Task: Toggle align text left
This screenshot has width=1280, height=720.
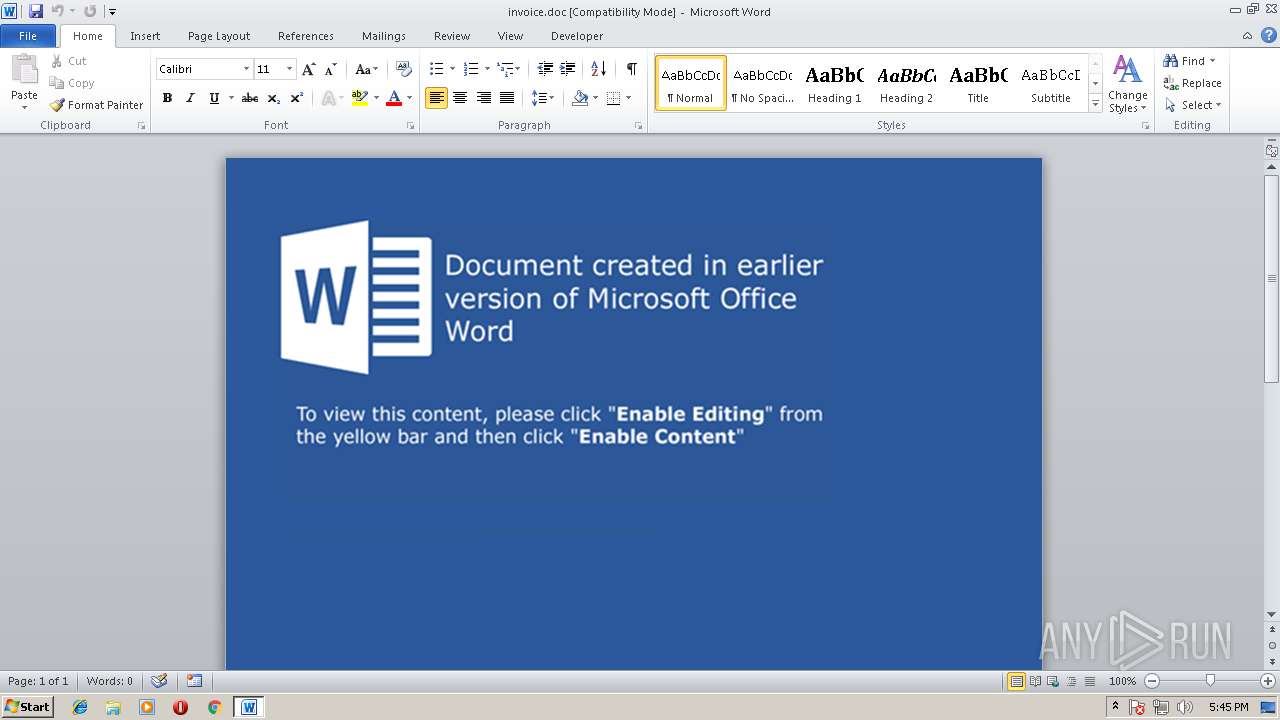Action: click(436, 98)
